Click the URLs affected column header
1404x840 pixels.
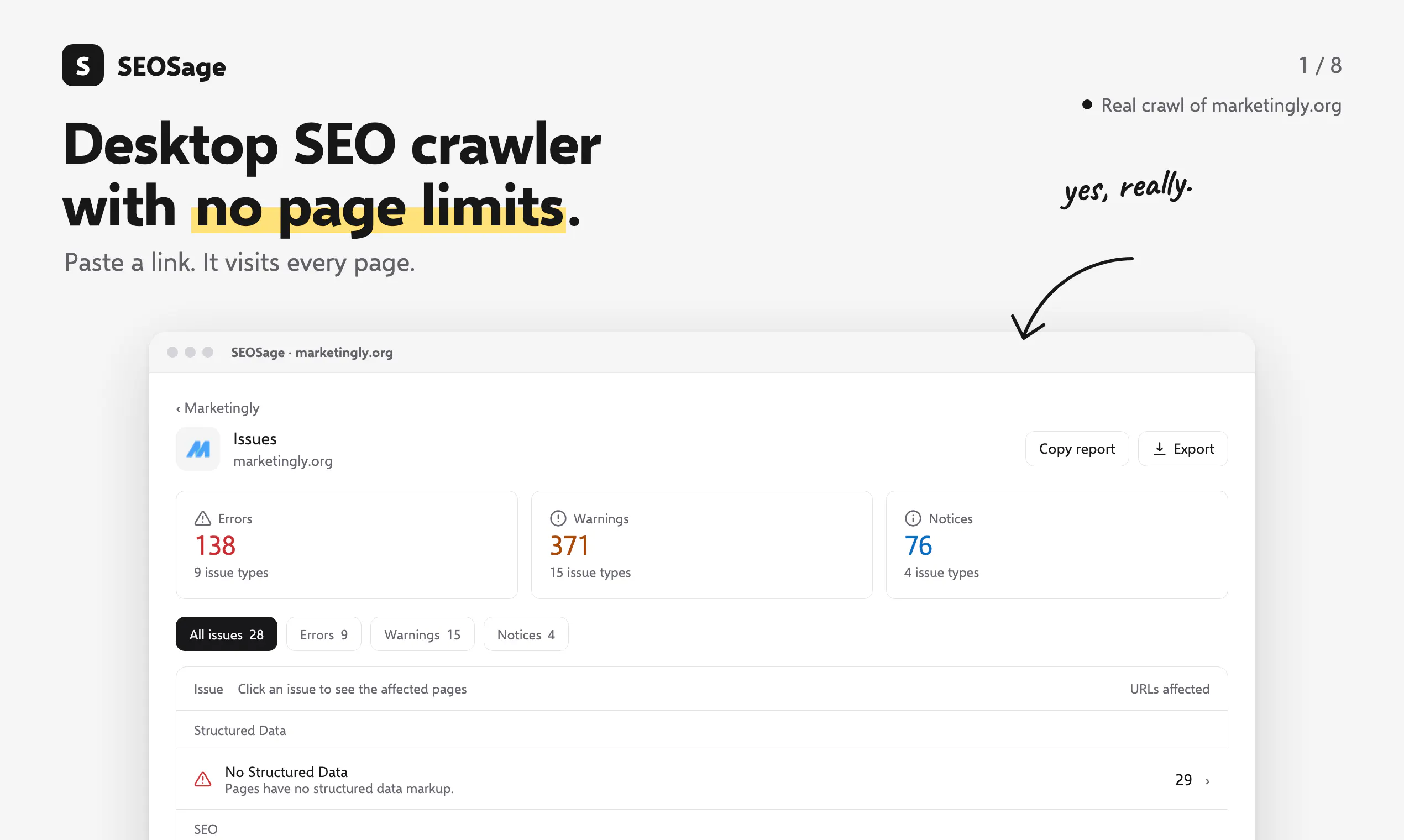tap(1170, 689)
